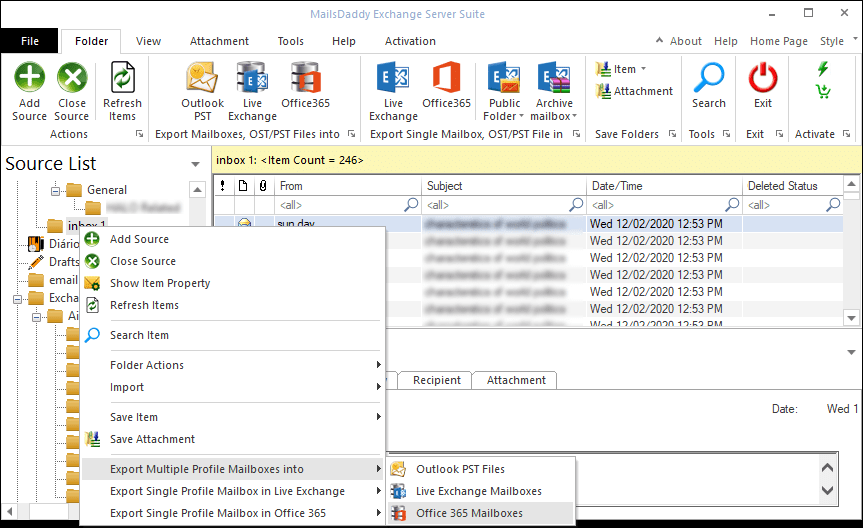Click the Date/Time column search magnifier
Screen dimensions: 863x528
coord(732,205)
